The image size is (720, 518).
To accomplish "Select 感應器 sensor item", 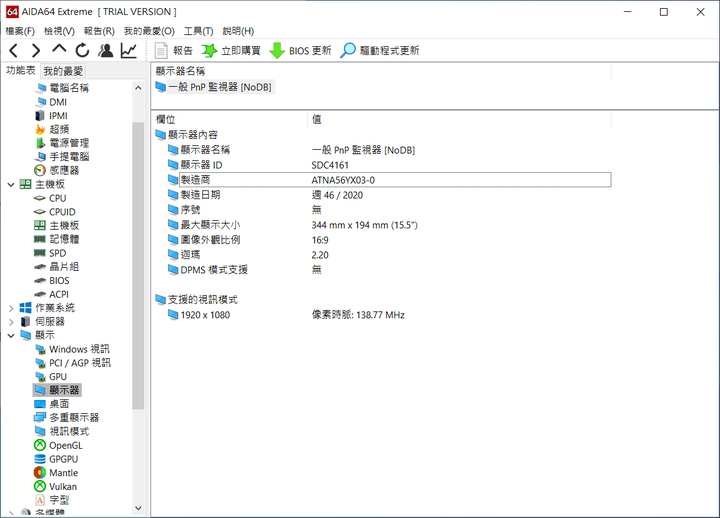I will [56, 170].
